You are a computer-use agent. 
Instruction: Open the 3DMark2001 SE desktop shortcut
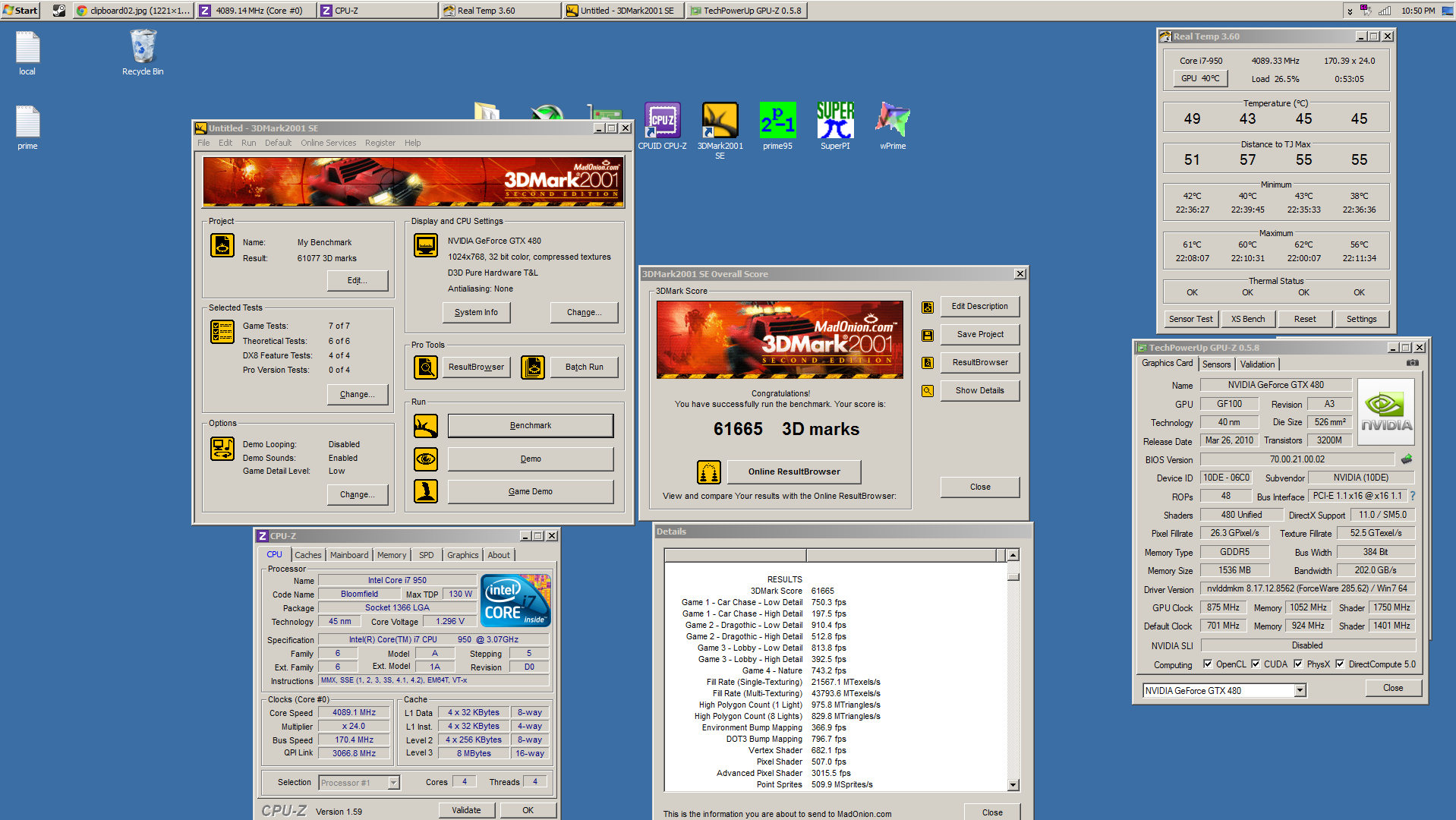(x=720, y=131)
